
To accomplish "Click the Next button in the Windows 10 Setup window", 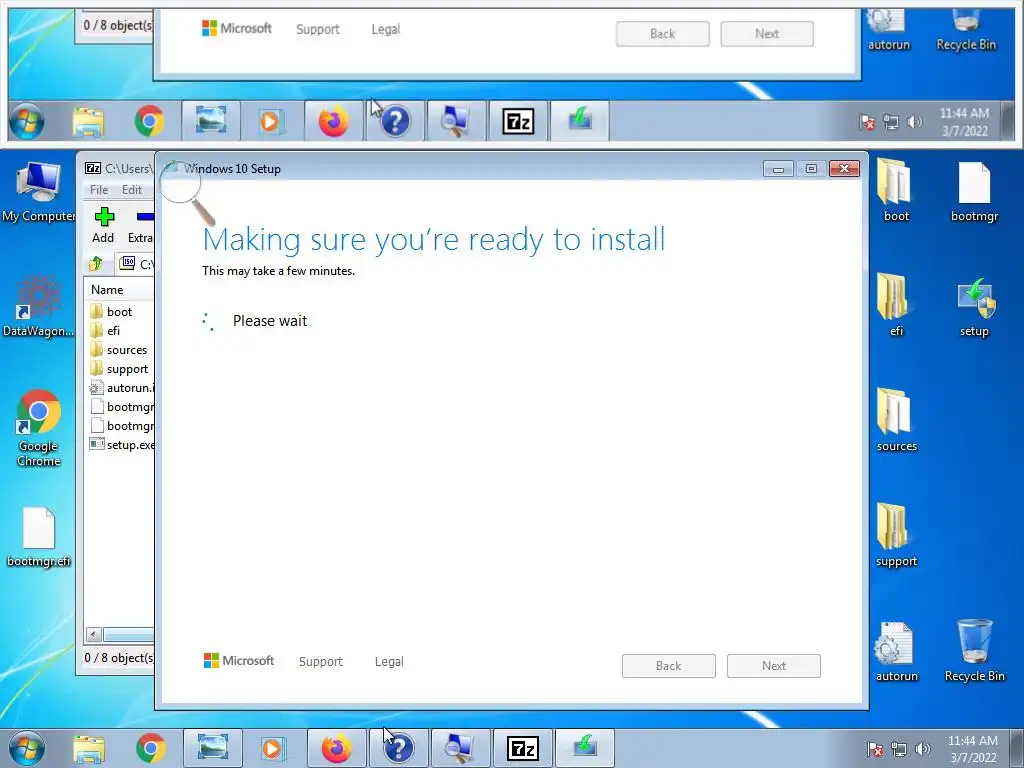I will point(774,665).
